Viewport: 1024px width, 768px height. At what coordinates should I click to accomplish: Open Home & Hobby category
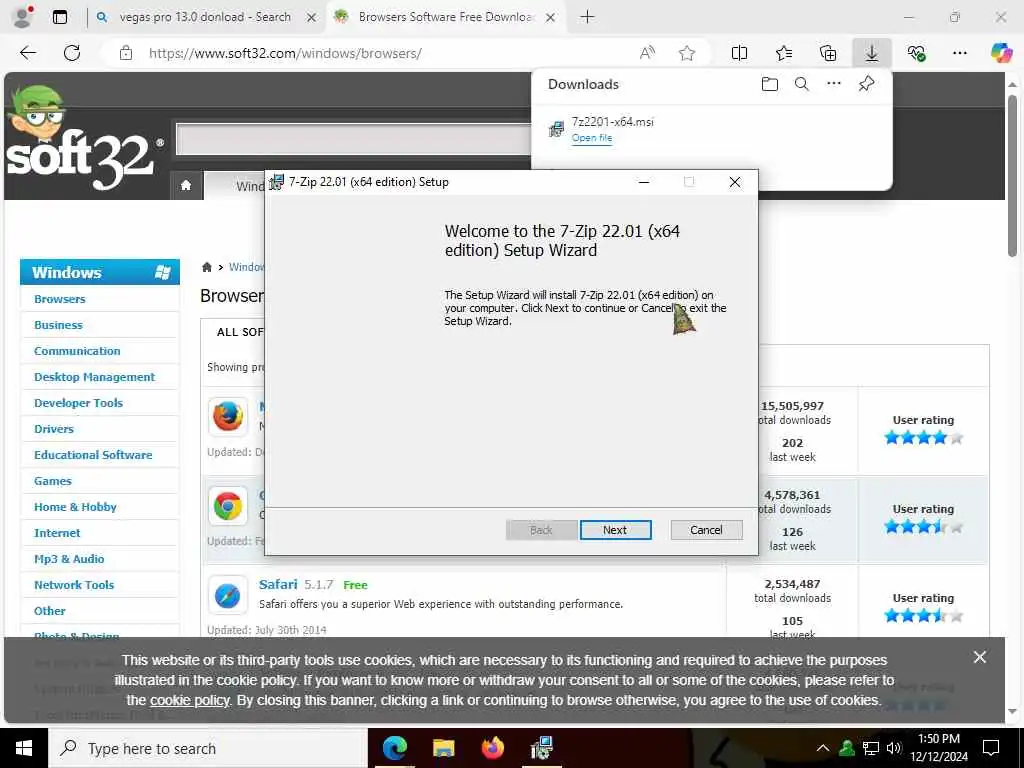pos(75,507)
